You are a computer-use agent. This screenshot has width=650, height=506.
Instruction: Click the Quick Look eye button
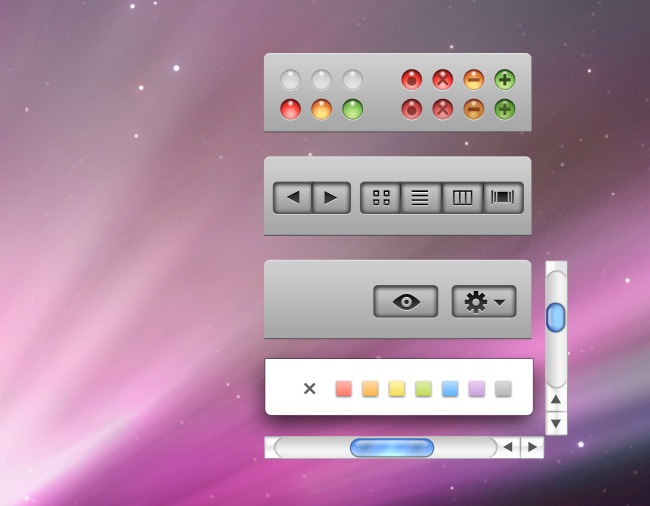click(x=406, y=301)
